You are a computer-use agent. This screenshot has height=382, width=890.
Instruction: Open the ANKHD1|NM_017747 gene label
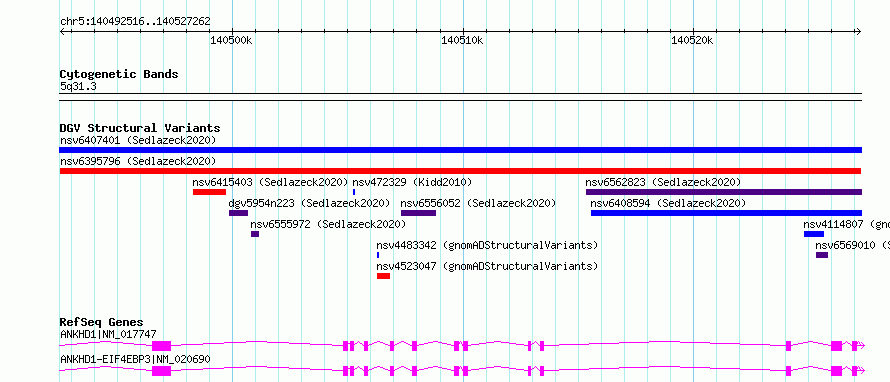(x=108, y=334)
